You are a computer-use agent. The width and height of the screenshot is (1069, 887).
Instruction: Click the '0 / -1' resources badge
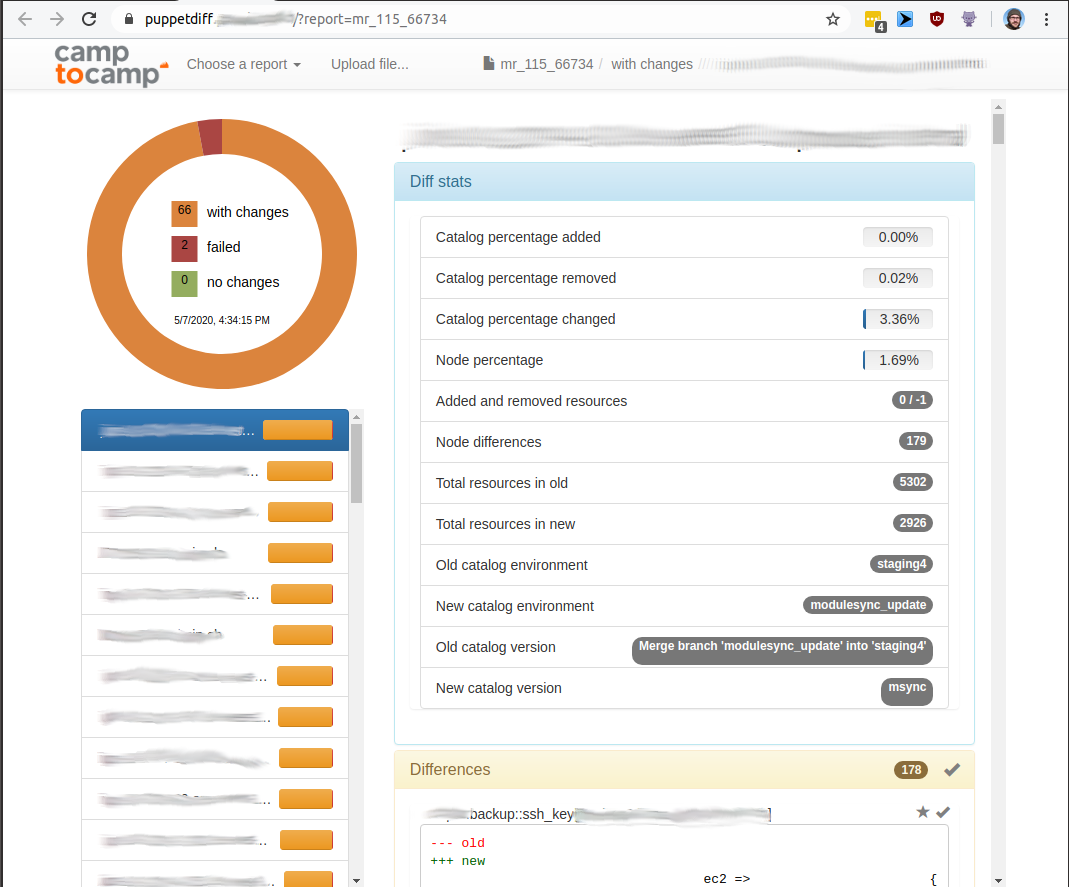pyautogui.click(x=912, y=400)
